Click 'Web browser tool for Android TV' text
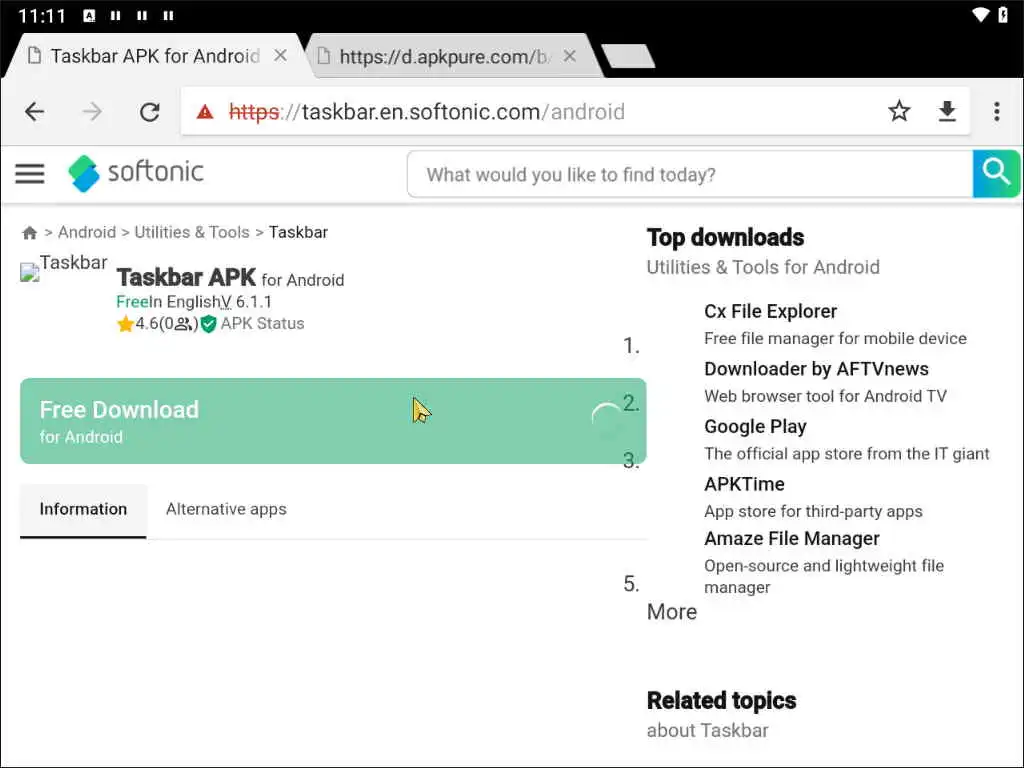The height and width of the screenshot is (768, 1024). pyautogui.click(x=825, y=396)
